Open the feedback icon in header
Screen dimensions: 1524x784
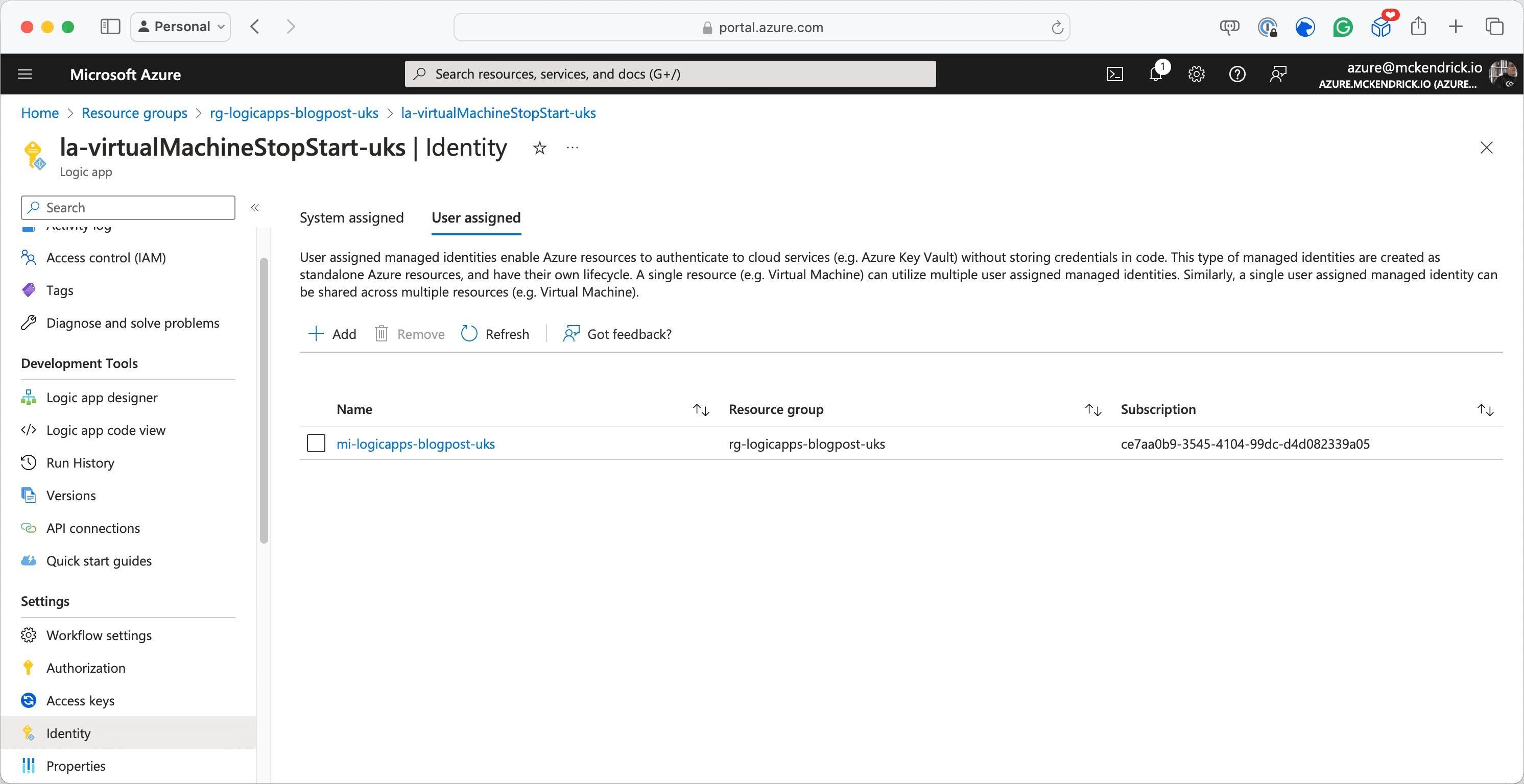point(1277,74)
